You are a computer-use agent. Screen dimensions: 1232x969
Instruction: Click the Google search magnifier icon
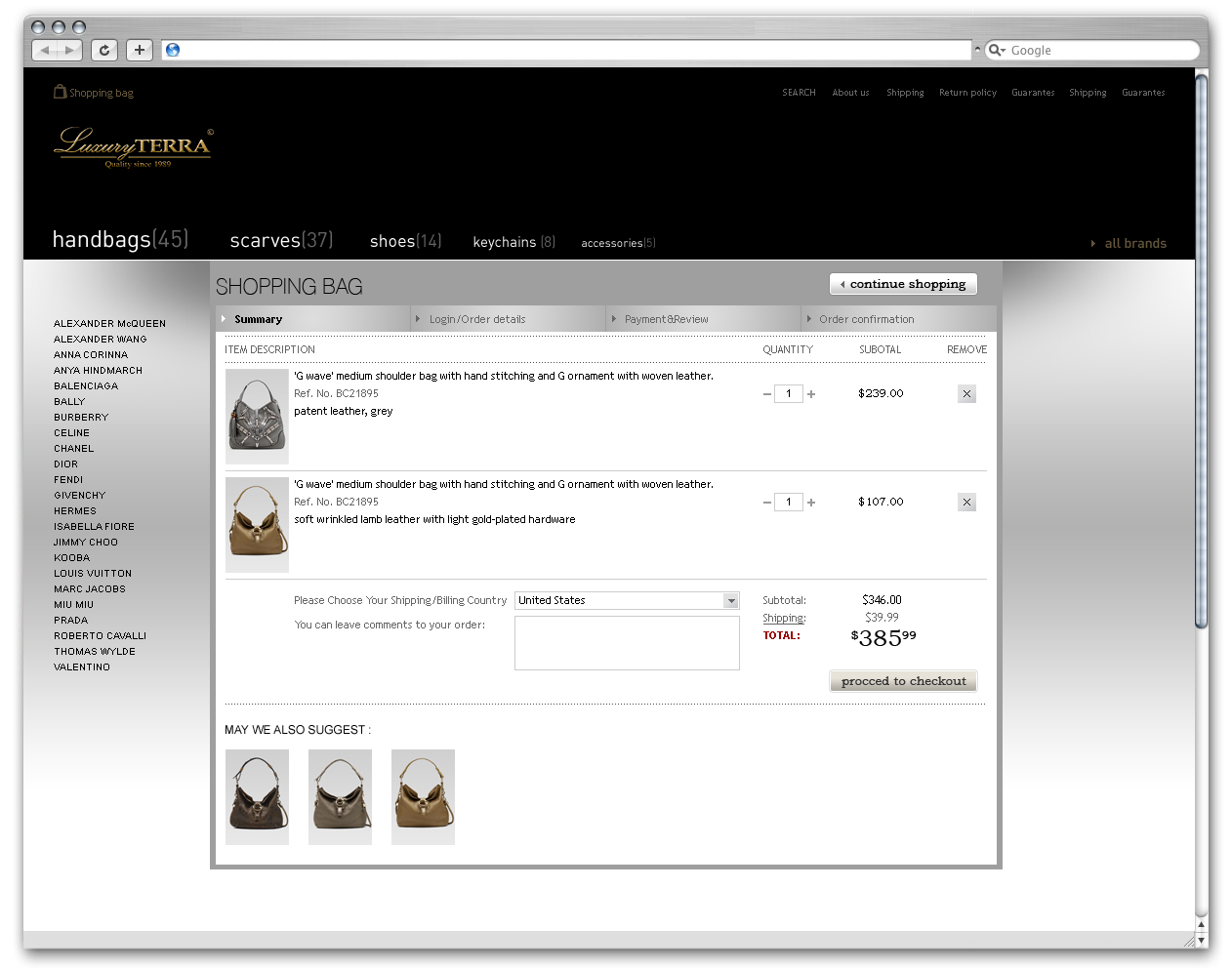[995, 50]
